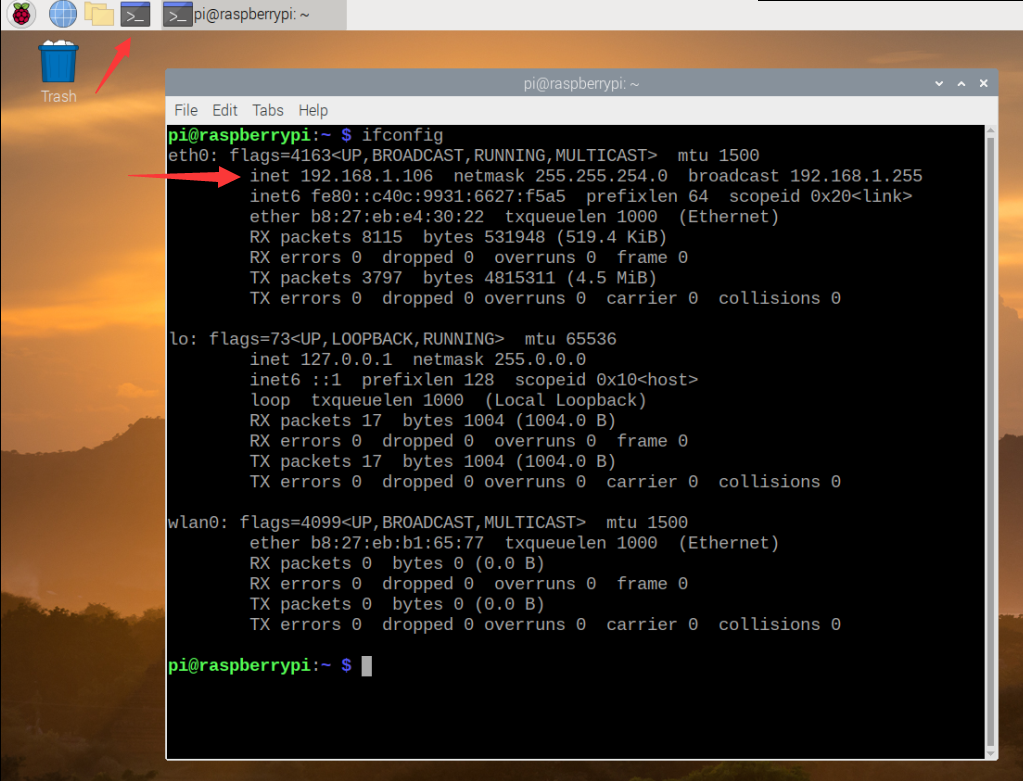Screen dimensions: 1023x781
Task: Open the File menu in terminal
Action: [186, 110]
